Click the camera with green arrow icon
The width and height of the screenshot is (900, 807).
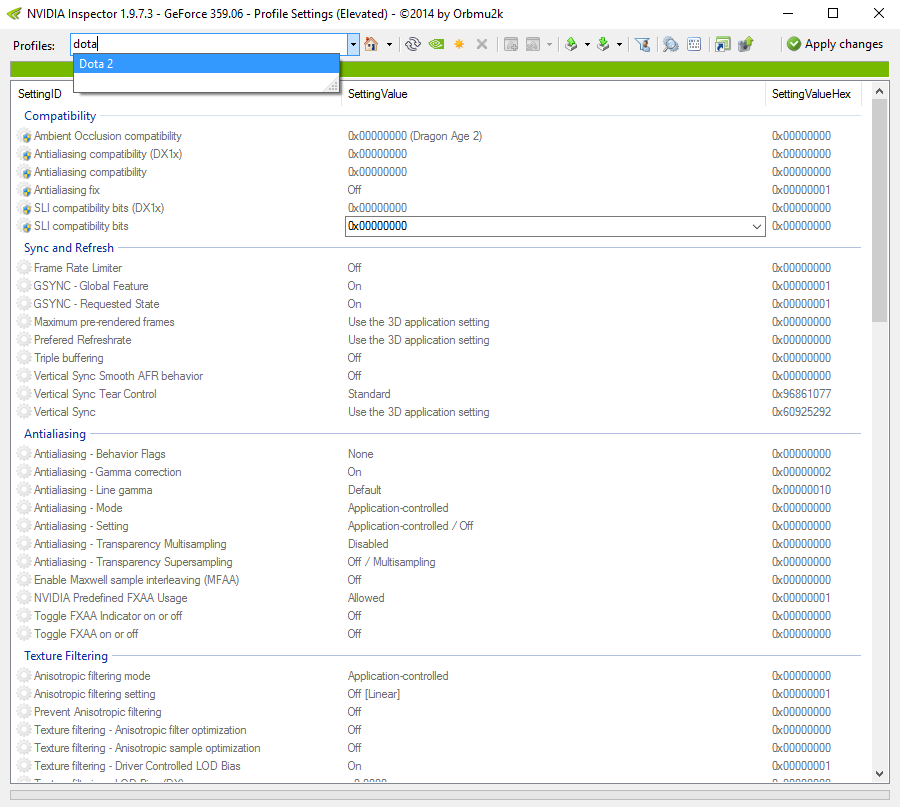pyautogui.click(x=746, y=44)
